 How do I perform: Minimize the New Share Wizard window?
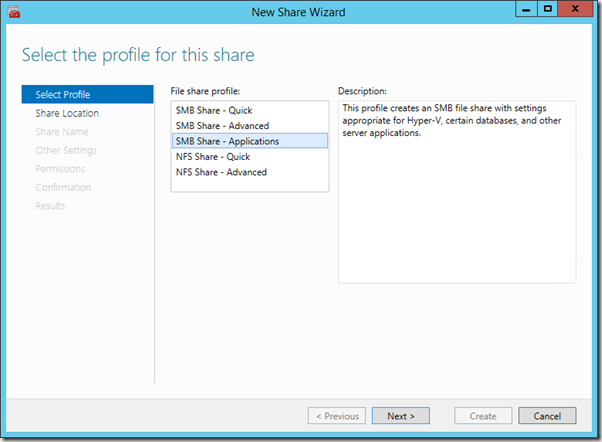coord(526,9)
